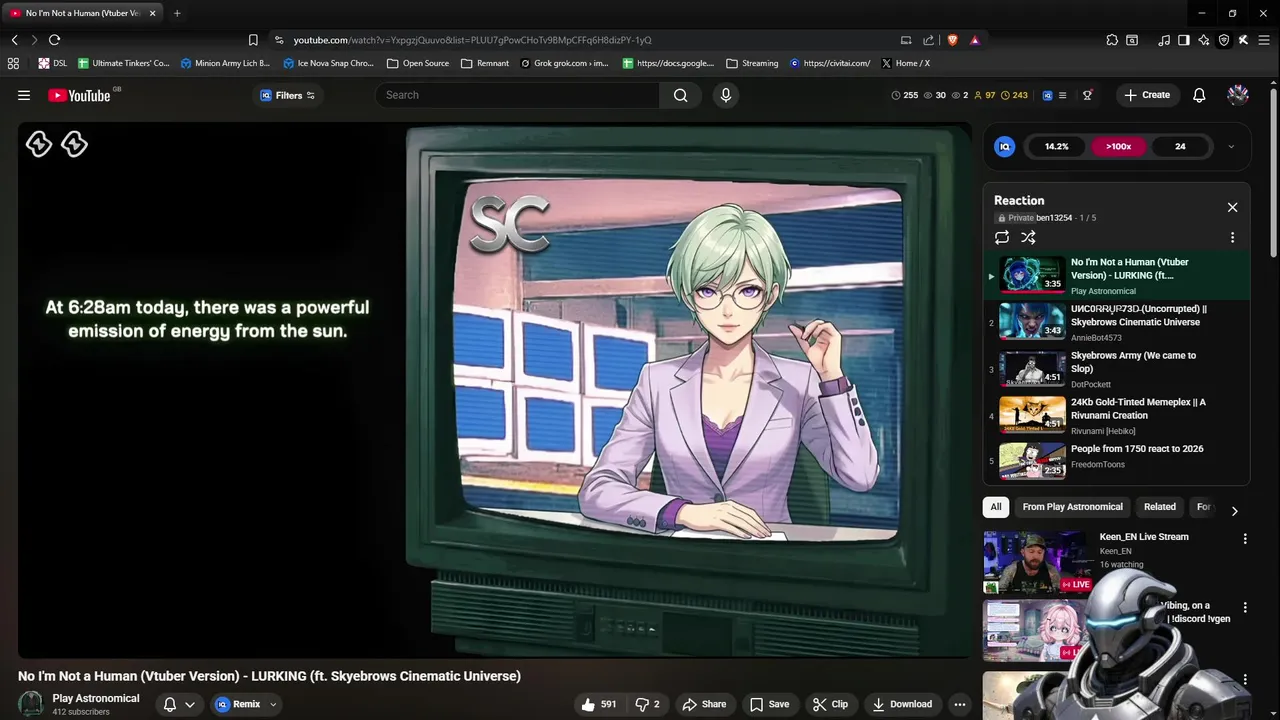Click the first vidIQ overlay badge on video
Image resolution: width=1280 pixels, height=720 pixels.
pyautogui.click(x=38, y=145)
